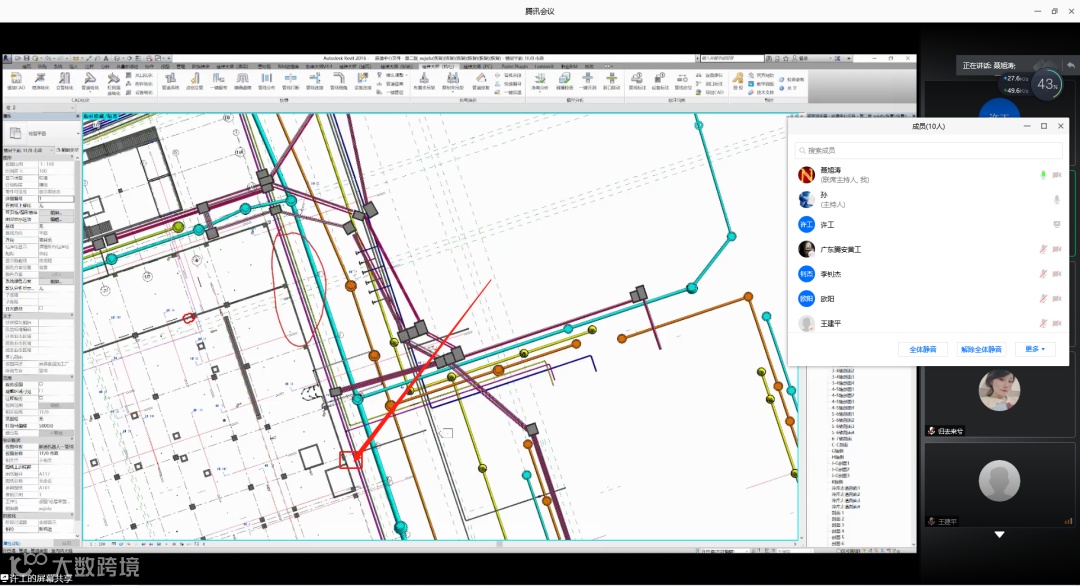Select the 管线标注 annotation tool
The width and height of the screenshot is (1080, 586).
[638, 79]
